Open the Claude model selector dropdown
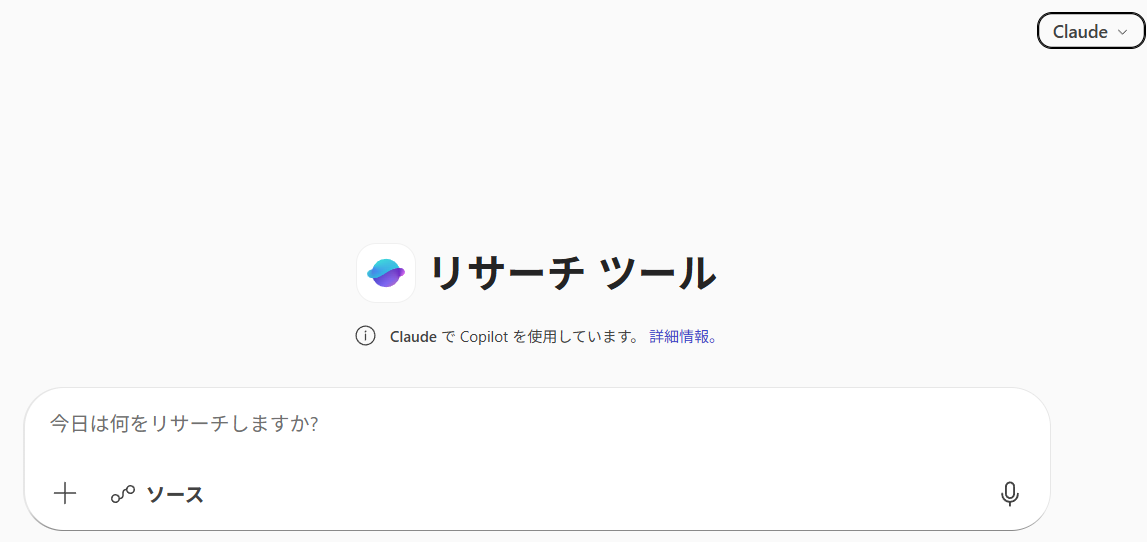Screen dimensions: 1147x542 coord(1091,31)
